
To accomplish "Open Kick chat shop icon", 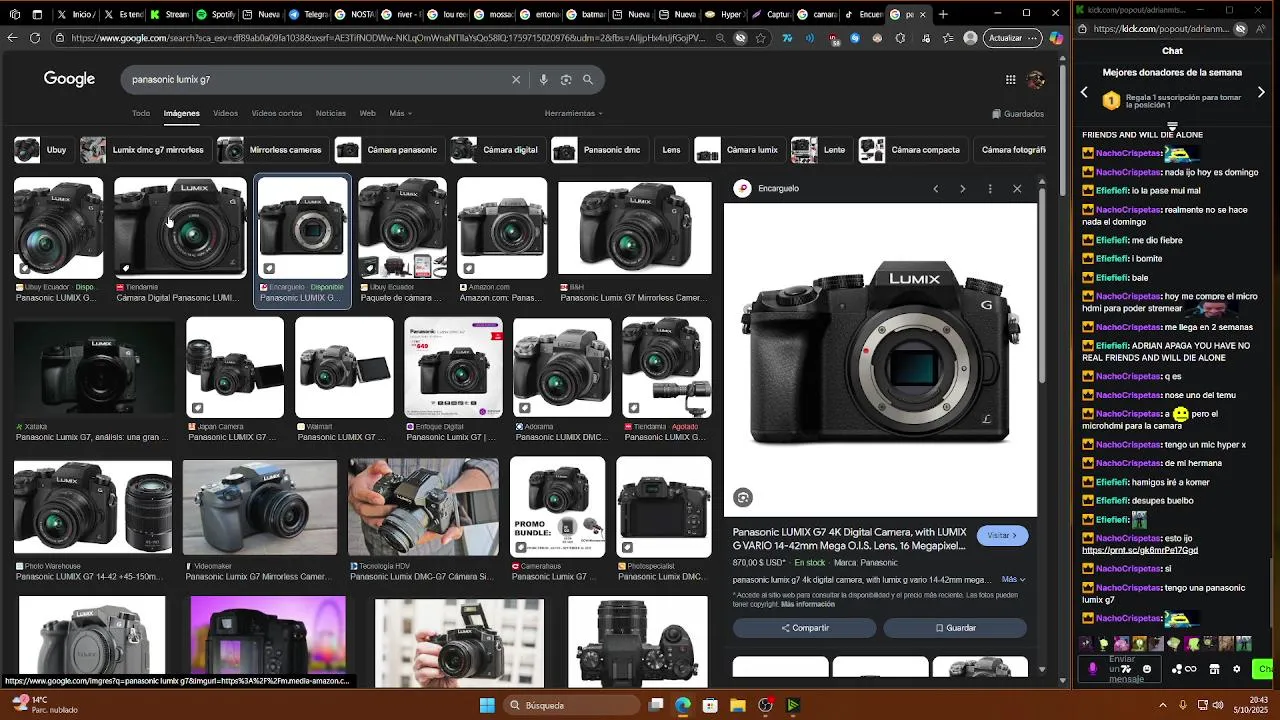I will pyautogui.click(x=1214, y=669).
